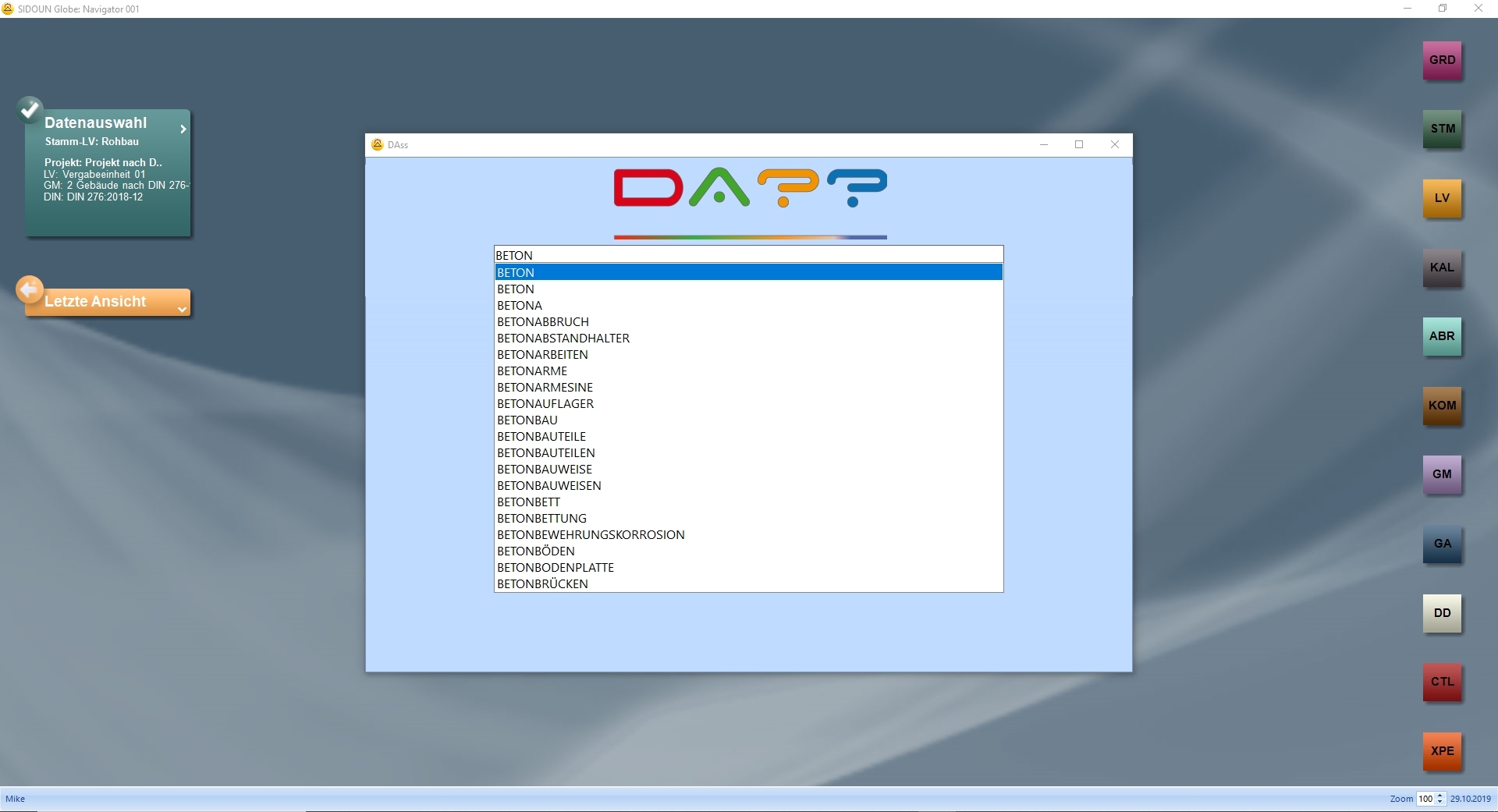Select BETONBAUWEISE entry
This screenshot has height=812, width=1498.
click(749, 469)
